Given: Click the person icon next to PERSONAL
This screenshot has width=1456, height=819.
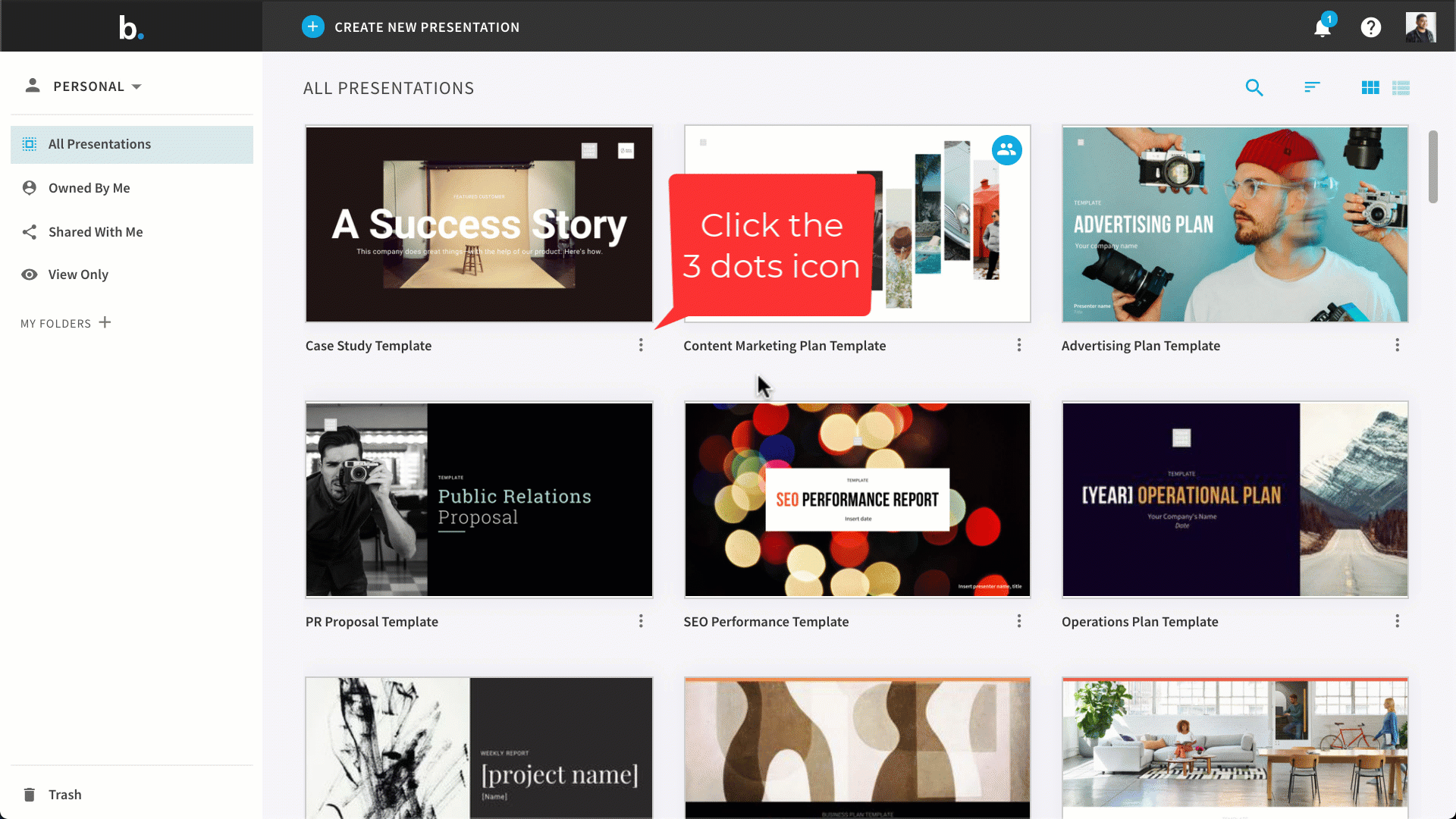Looking at the screenshot, I should click(x=32, y=86).
